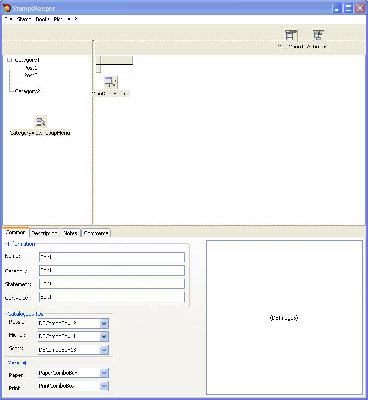368x400 pixels.
Task: Switch to the Comments tab
Action: pos(96,233)
